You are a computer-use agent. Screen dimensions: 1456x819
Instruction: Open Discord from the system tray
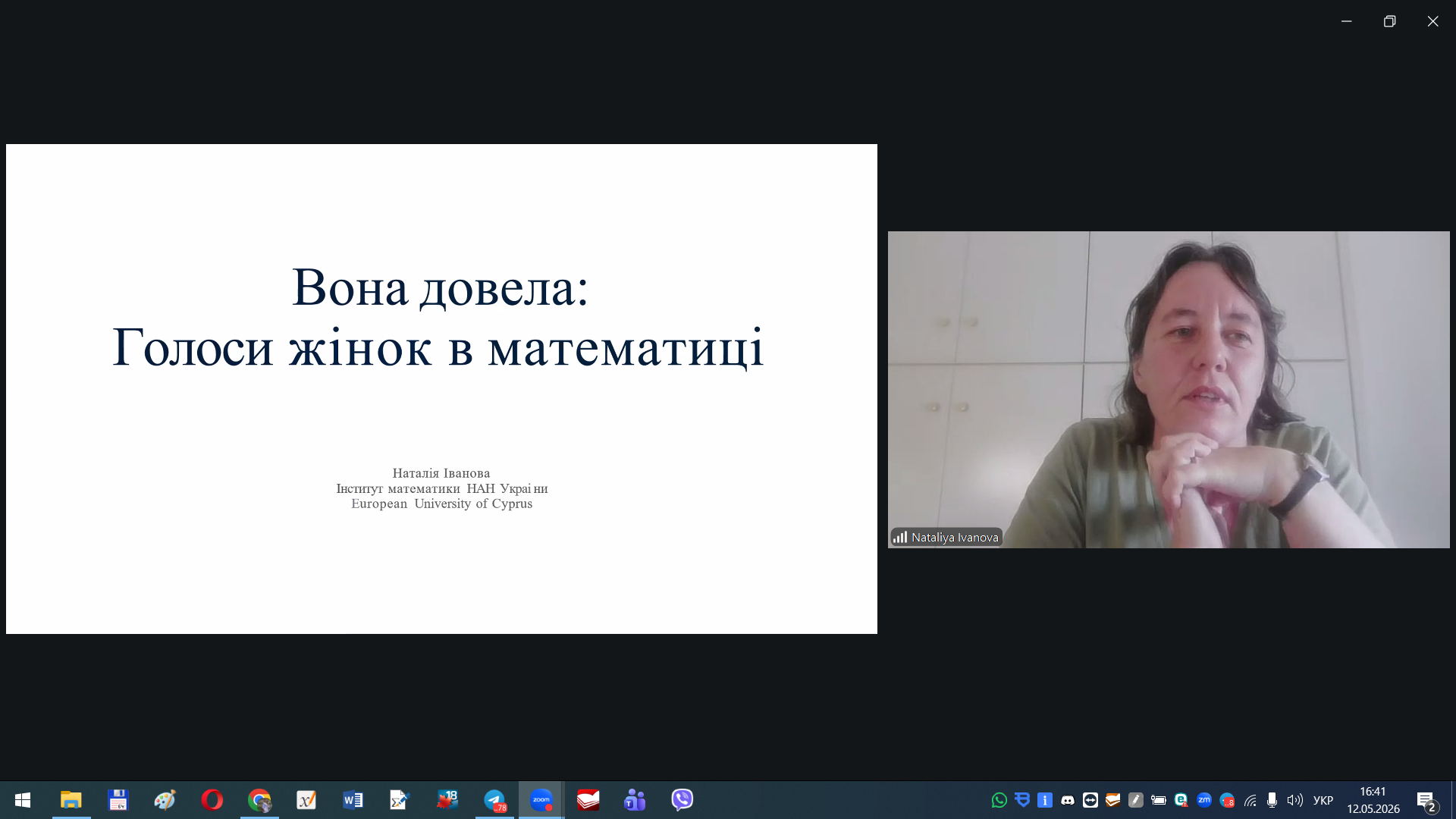tap(1068, 800)
